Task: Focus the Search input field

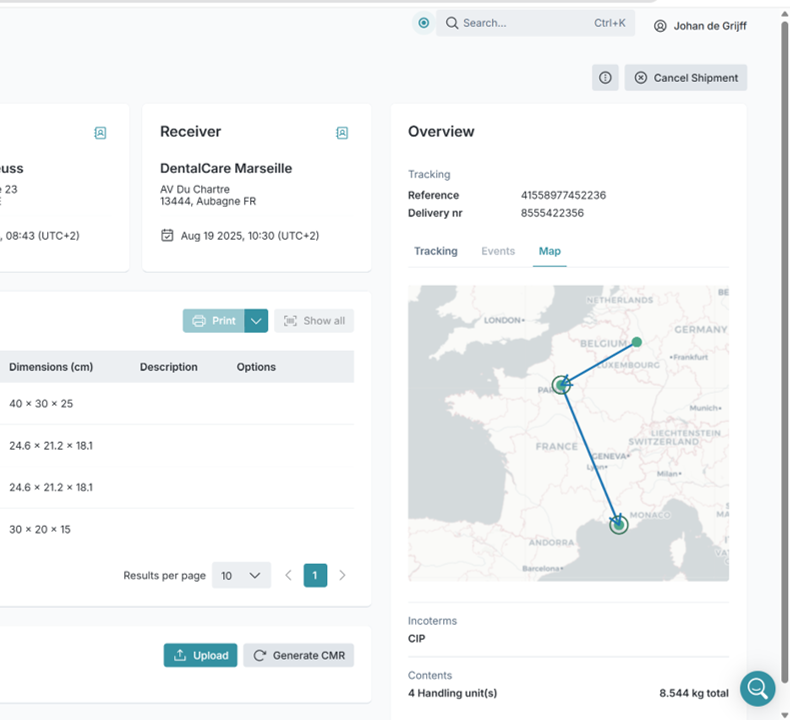Action: tap(536, 23)
